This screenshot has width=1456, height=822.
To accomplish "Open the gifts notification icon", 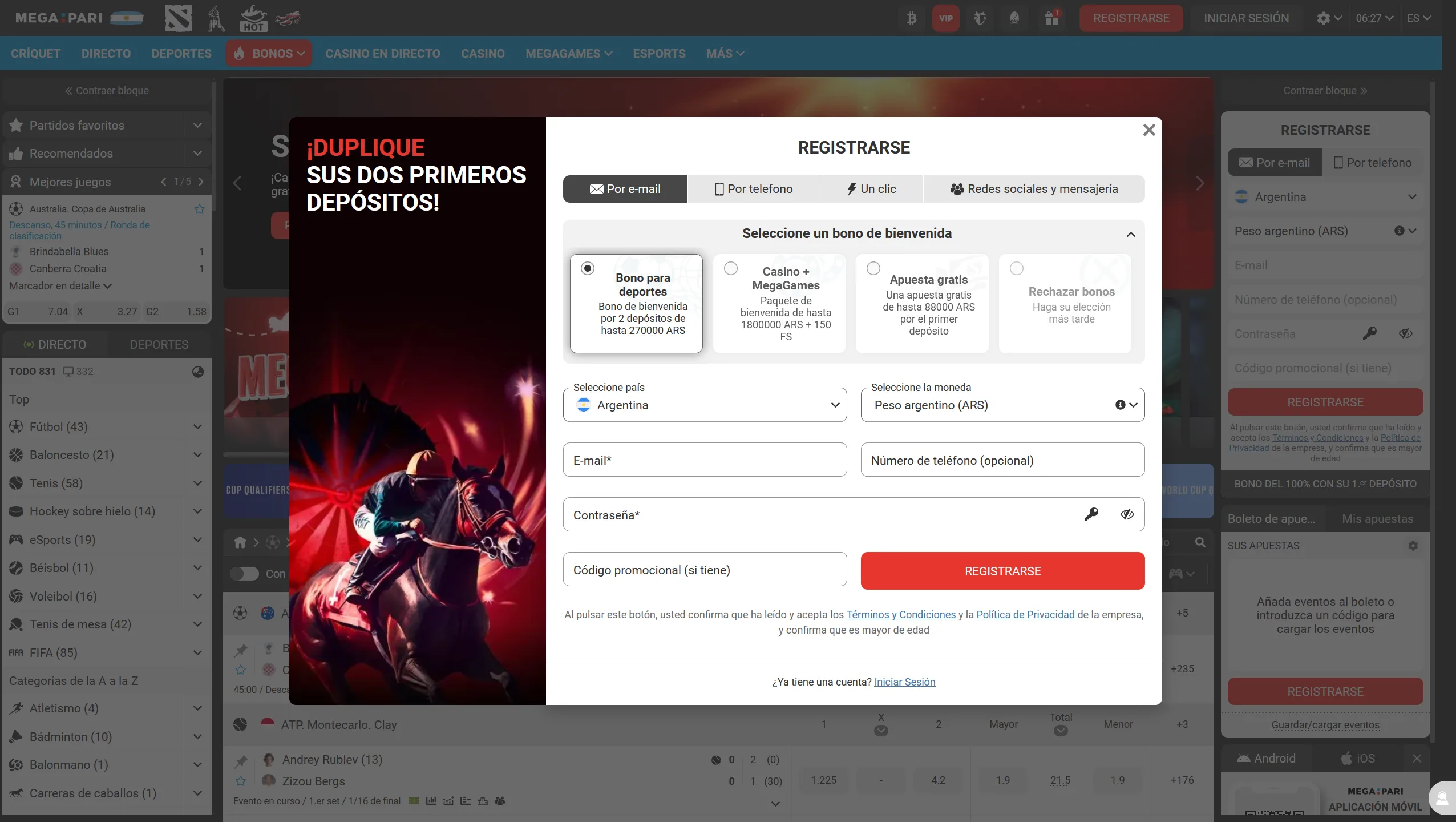I will tap(1051, 18).
